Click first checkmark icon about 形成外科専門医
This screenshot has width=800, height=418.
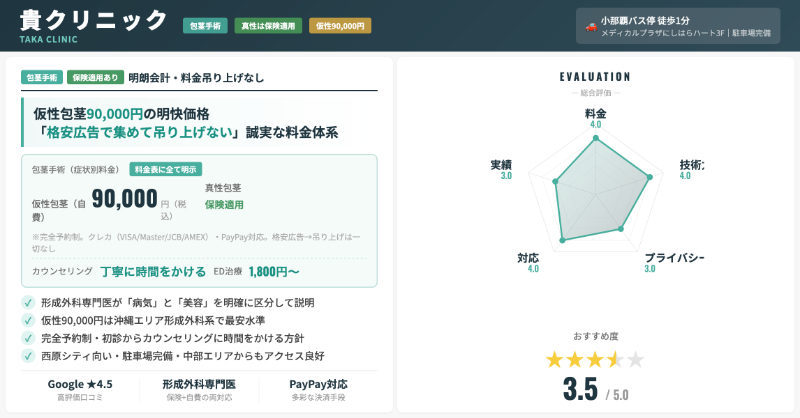point(27,303)
